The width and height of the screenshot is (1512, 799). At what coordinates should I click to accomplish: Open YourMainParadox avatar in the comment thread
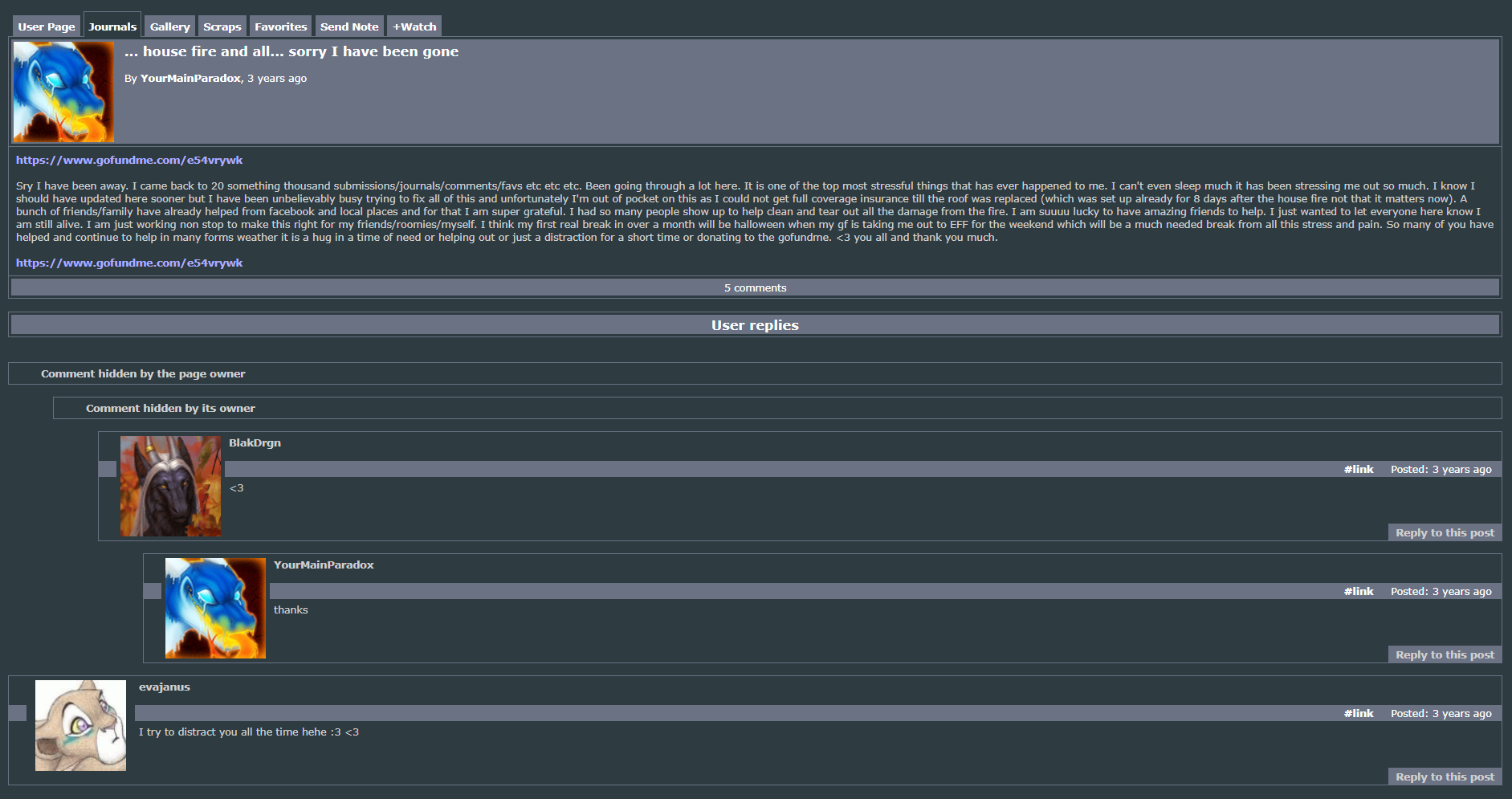215,608
